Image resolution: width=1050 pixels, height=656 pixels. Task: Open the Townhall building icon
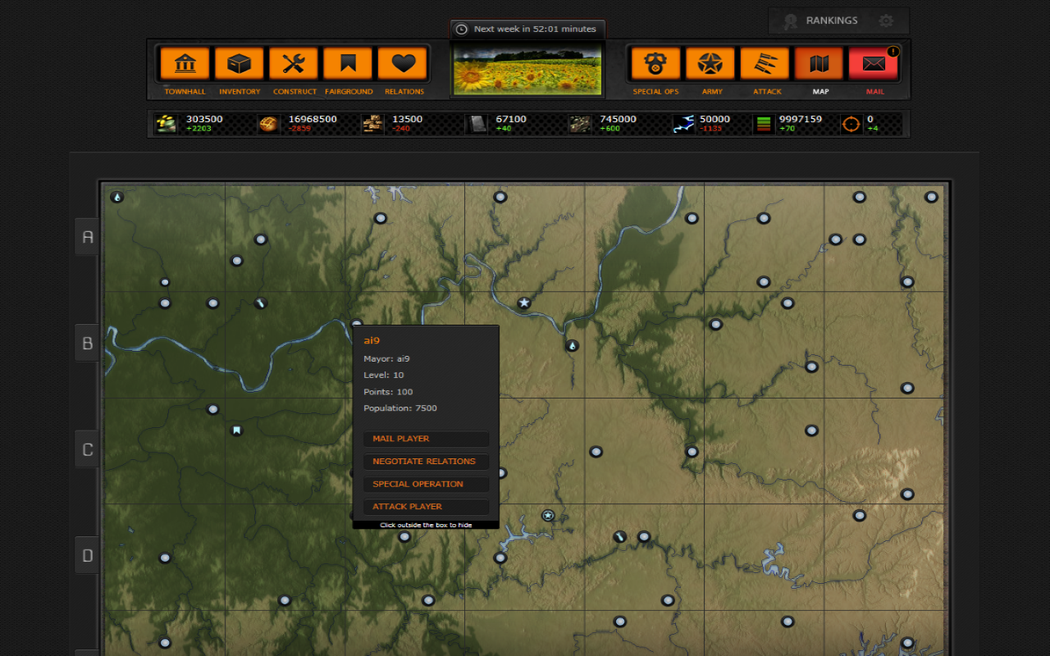185,64
